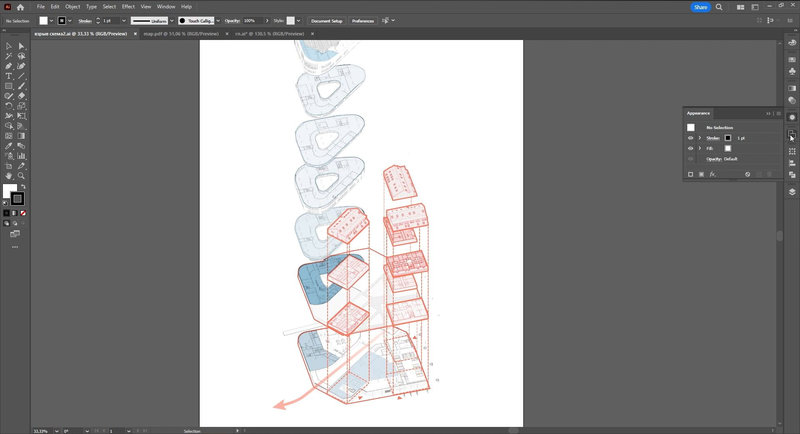
Task: Set paint mode to Gradient
Action: pos(15,213)
